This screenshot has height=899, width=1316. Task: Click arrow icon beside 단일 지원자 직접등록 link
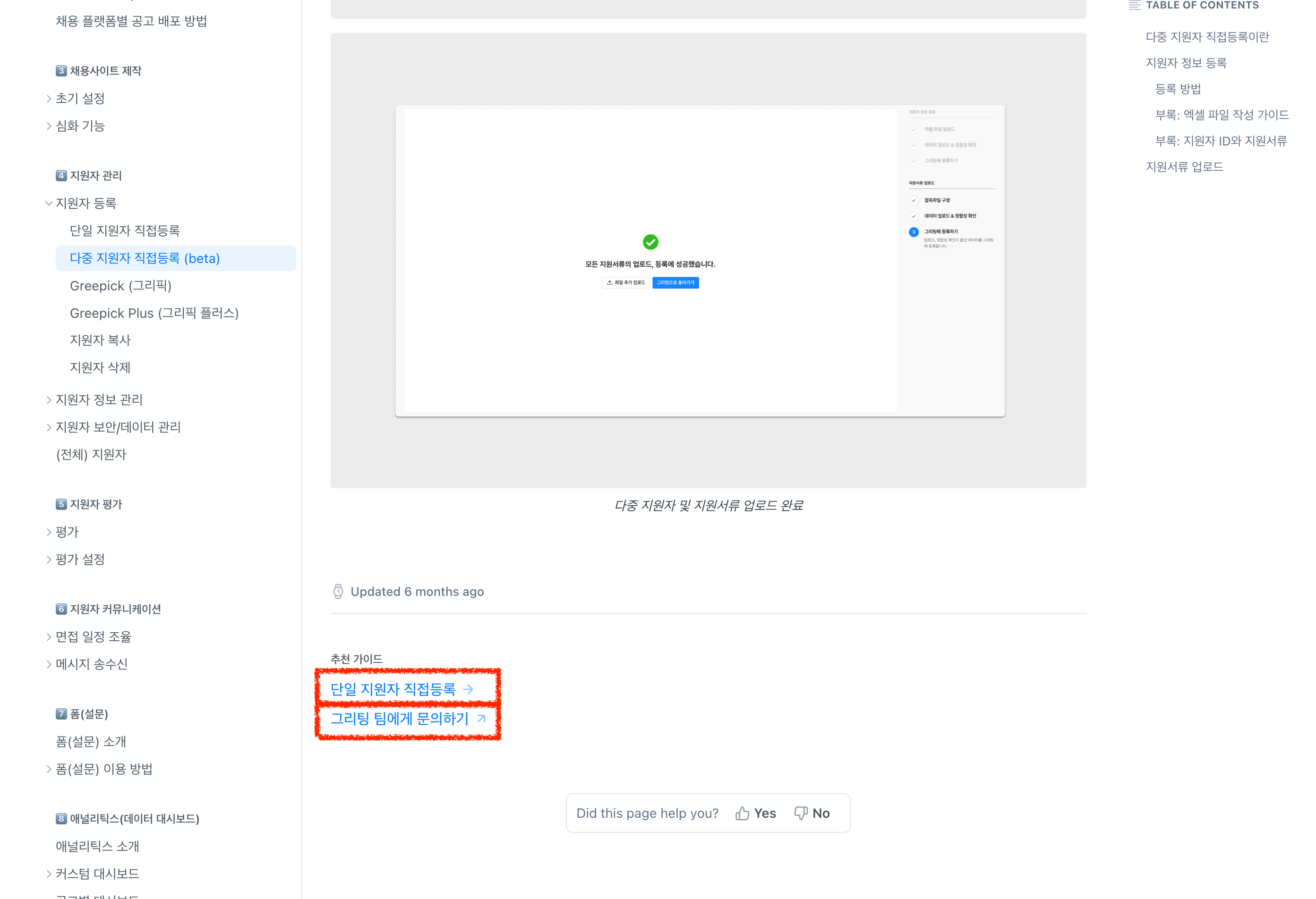point(468,689)
